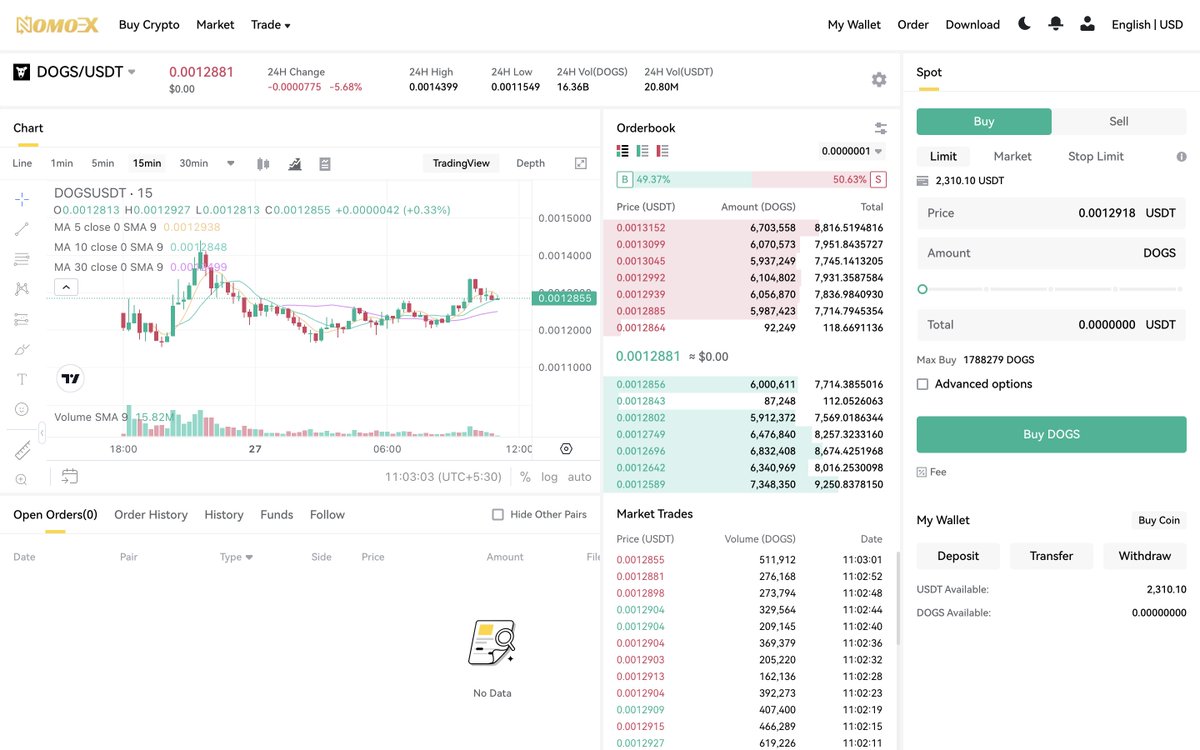1200x750 pixels.
Task: Toggle percent scale on chart
Action: pyautogui.click(x=525, y=477)
